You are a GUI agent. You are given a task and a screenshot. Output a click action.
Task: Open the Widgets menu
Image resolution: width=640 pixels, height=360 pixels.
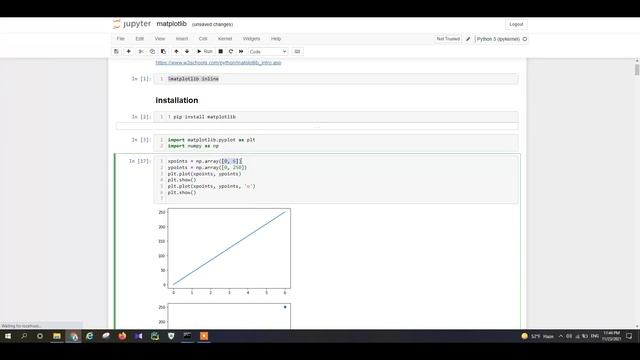pyautogui.click(x=251, y=39)
